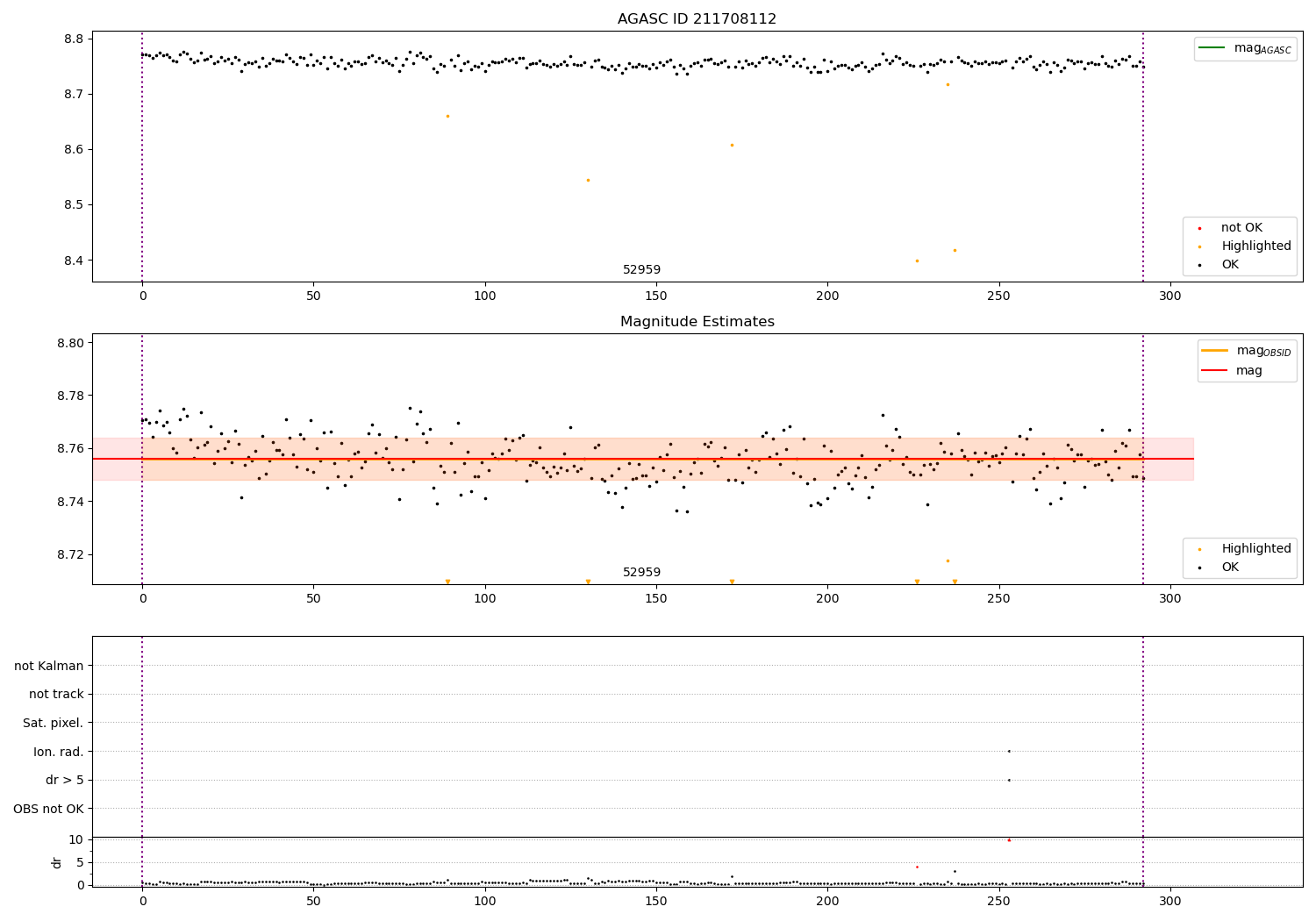Click red line sample beside mag legend

pos(1215,370)
